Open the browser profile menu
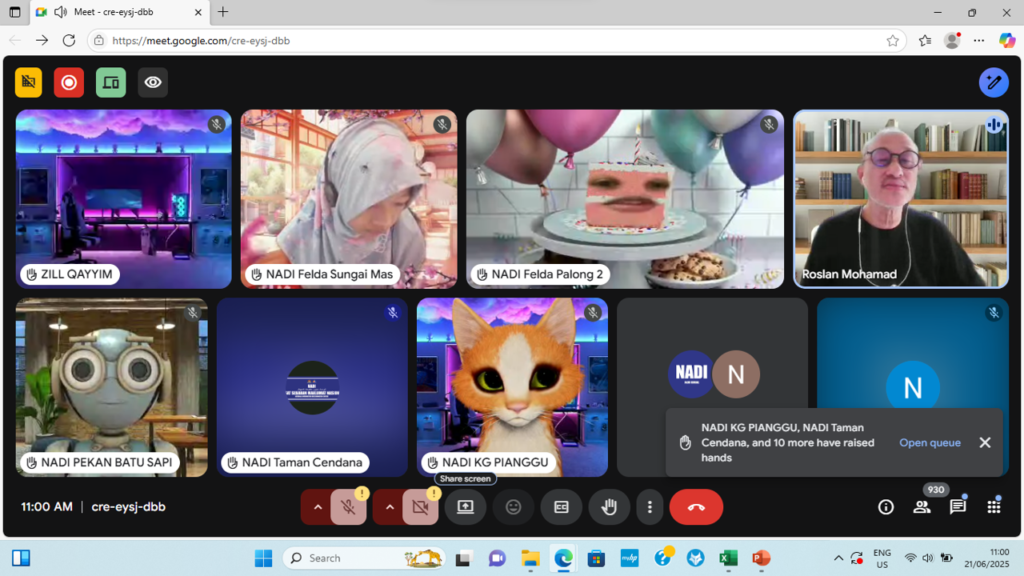1024x576 pixels. click(x=952, y=40)
